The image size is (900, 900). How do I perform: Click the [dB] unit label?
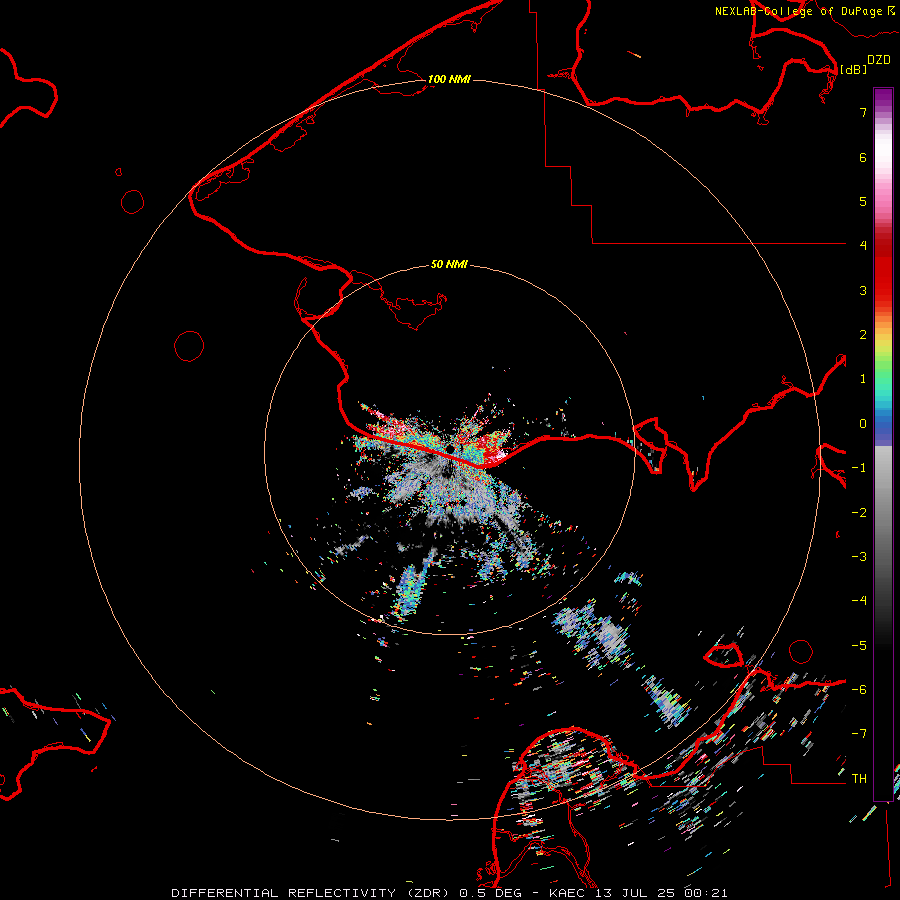pos(854,70)
